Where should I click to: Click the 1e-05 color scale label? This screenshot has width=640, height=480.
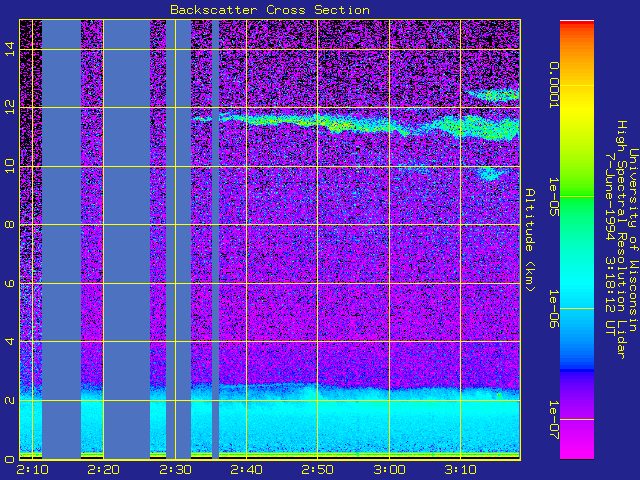pyautogui.click(x=553, y=197)
